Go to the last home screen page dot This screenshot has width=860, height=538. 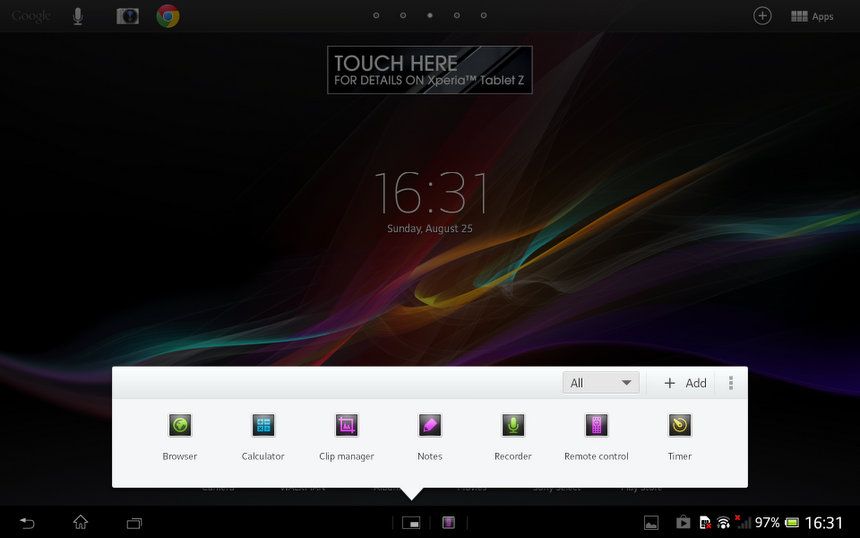point(484,16)
